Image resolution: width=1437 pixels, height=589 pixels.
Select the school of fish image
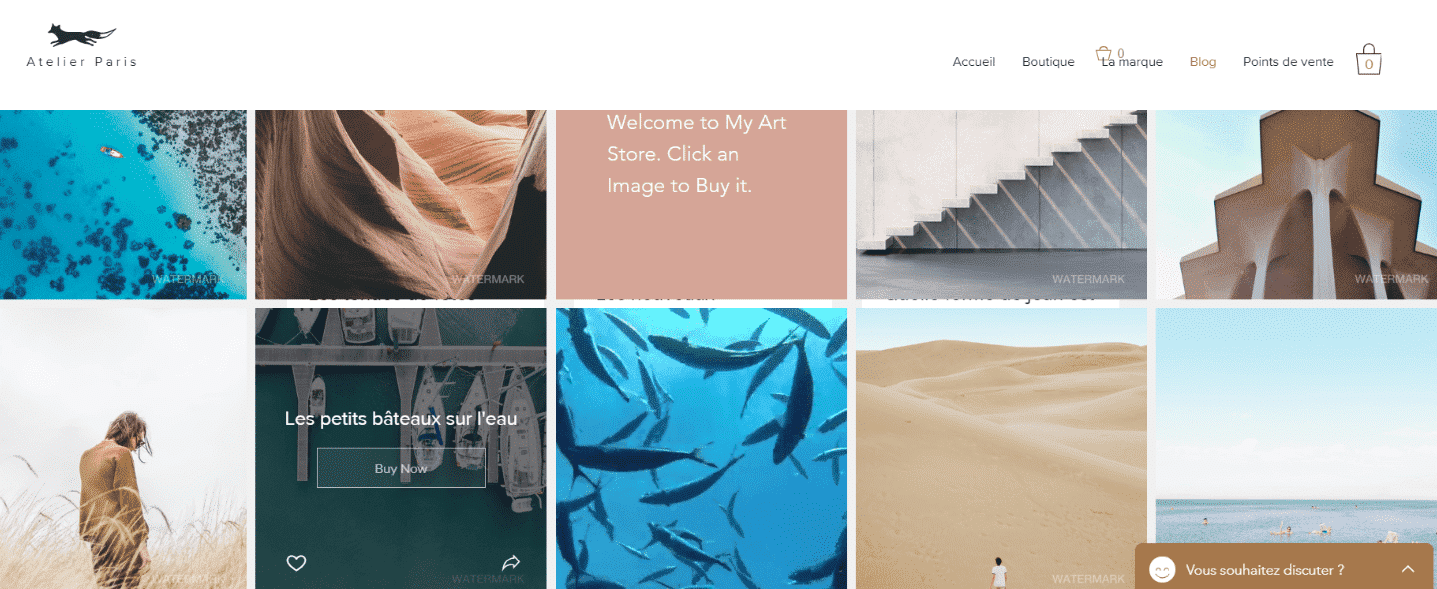[x=701, y=448]
